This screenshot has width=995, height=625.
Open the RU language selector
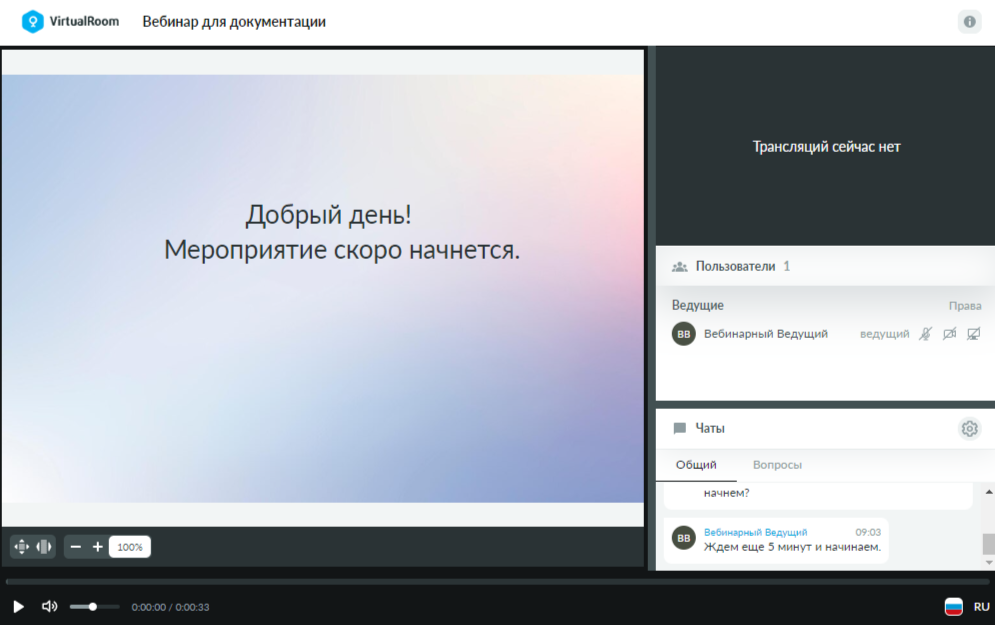point(981,607)
